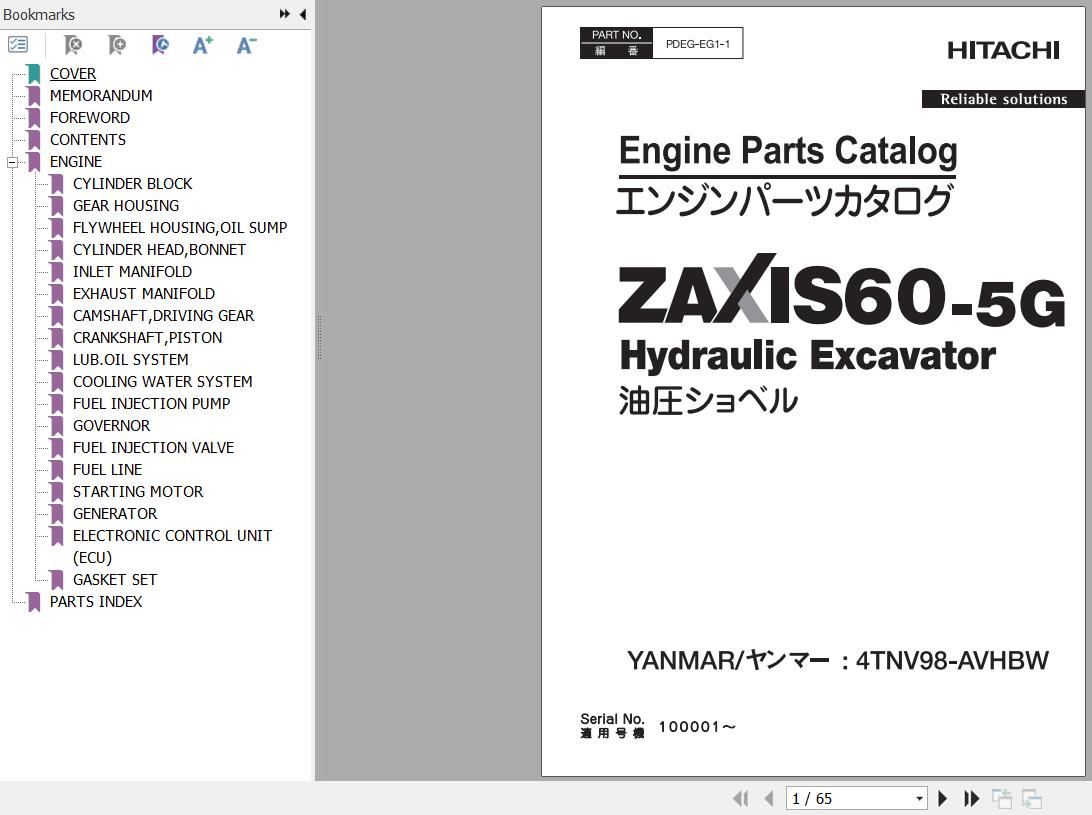The height and width of the screenshot is (815, 1092).
Task: Click the HITACHI logo on the page
Action: point(1003,50)
